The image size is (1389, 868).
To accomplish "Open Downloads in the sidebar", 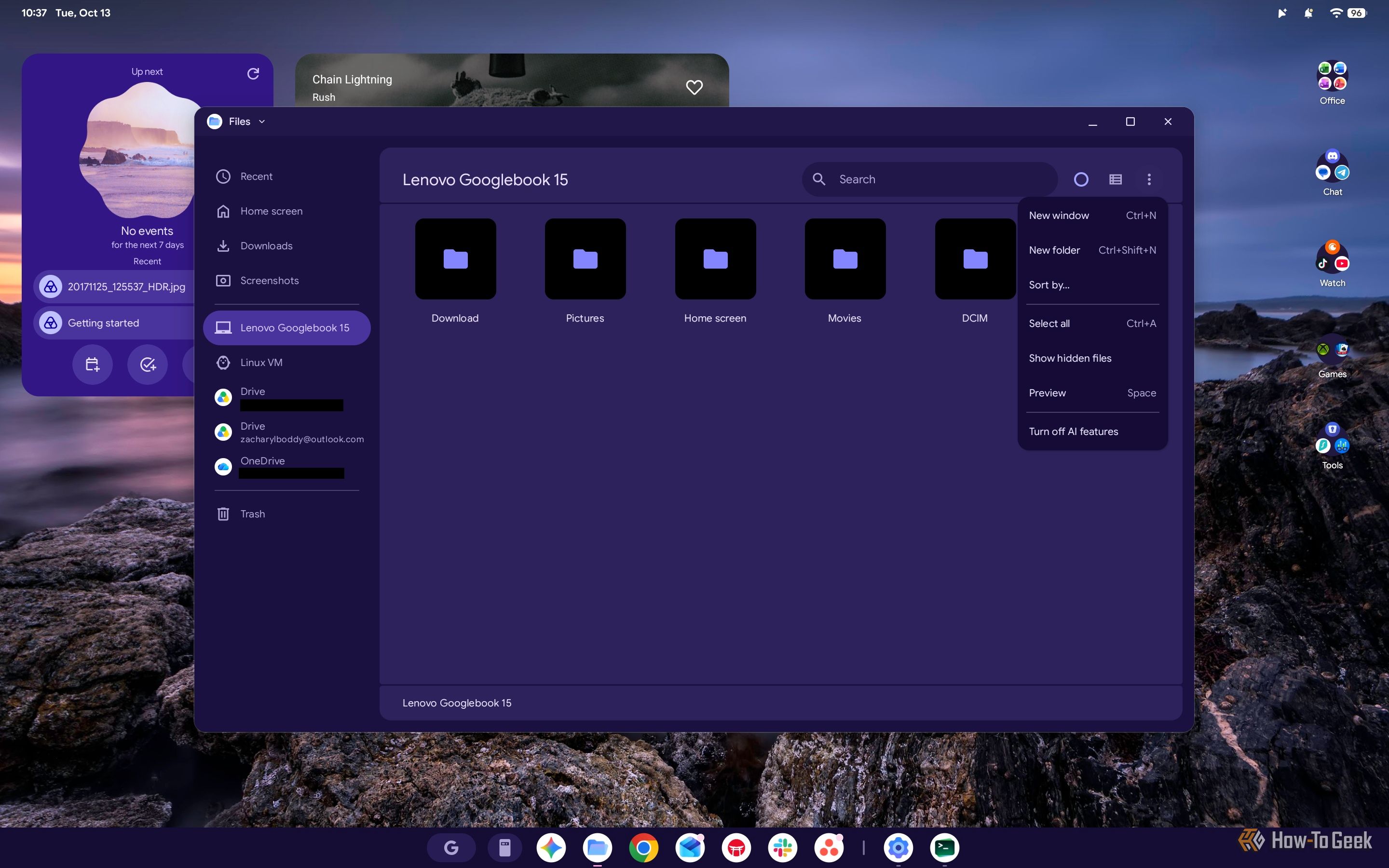I will pos(286,246).
